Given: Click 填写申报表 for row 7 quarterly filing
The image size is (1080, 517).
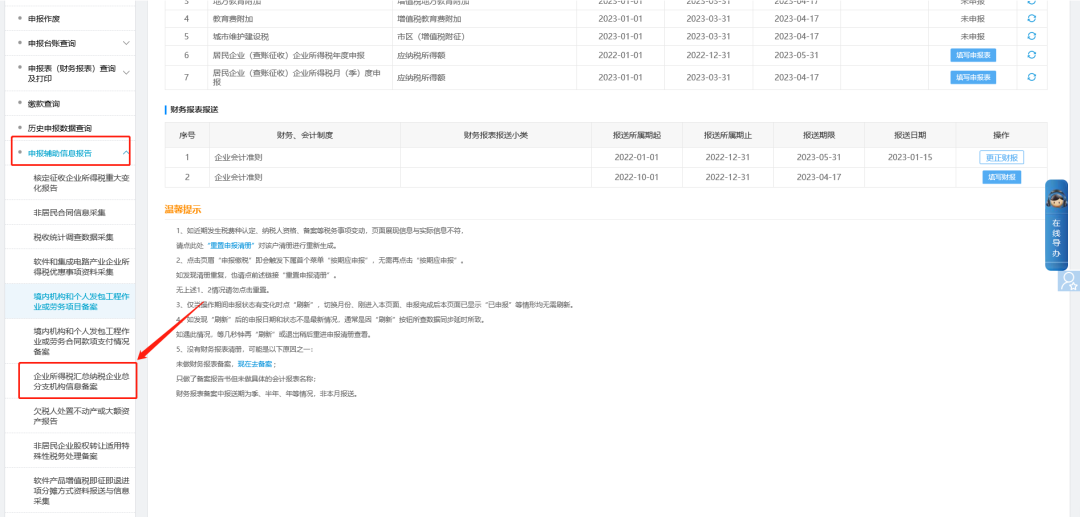Looking at the screenshot, I should tap(973, 77).
